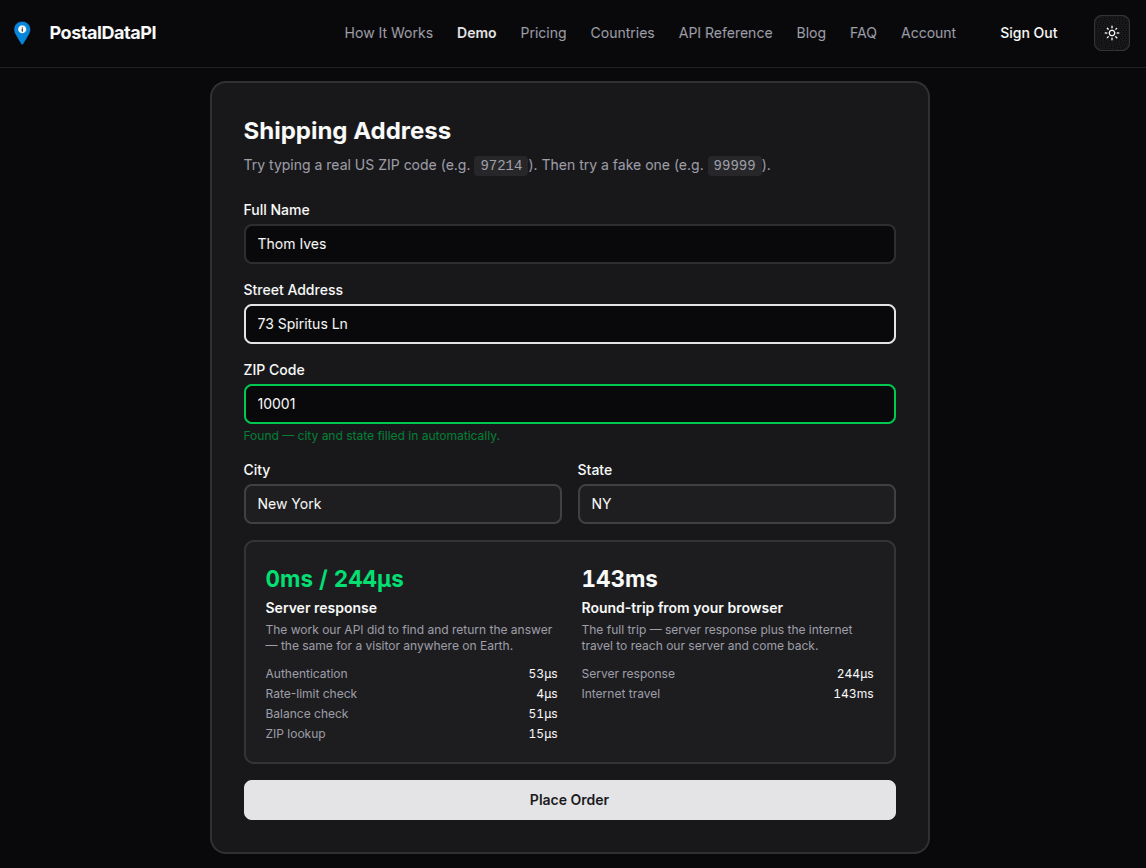Focus the Full Name input field

point(569,244)
